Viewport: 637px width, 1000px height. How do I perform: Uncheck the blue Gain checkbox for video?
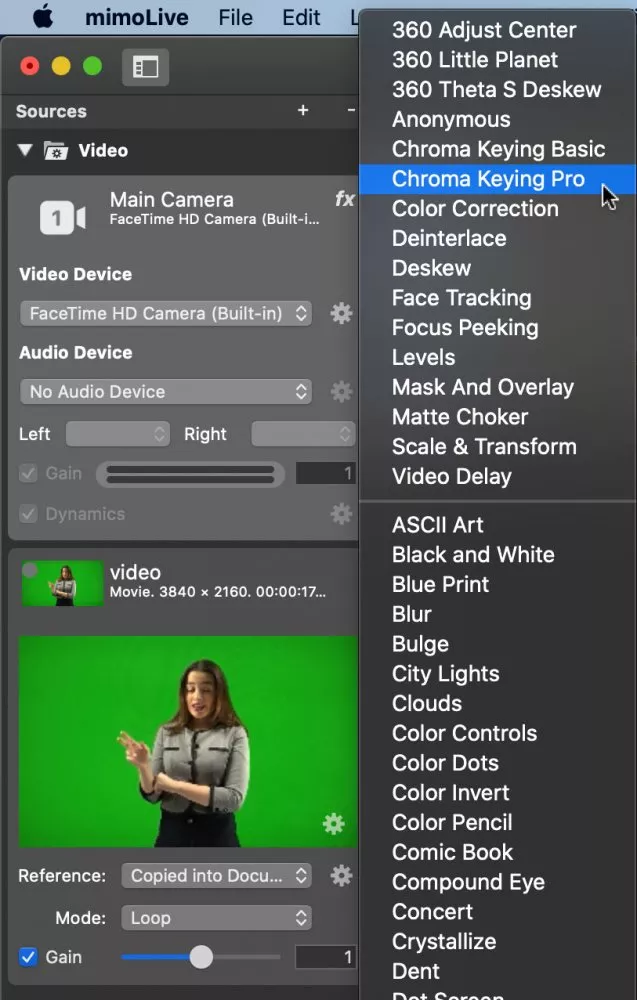coord(28,957)
